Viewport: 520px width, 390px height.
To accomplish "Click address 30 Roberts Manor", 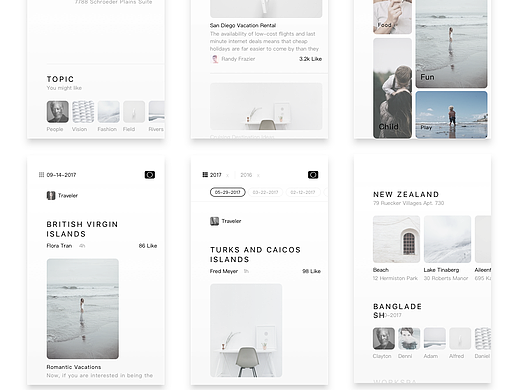I will click(x=446, y=278).
